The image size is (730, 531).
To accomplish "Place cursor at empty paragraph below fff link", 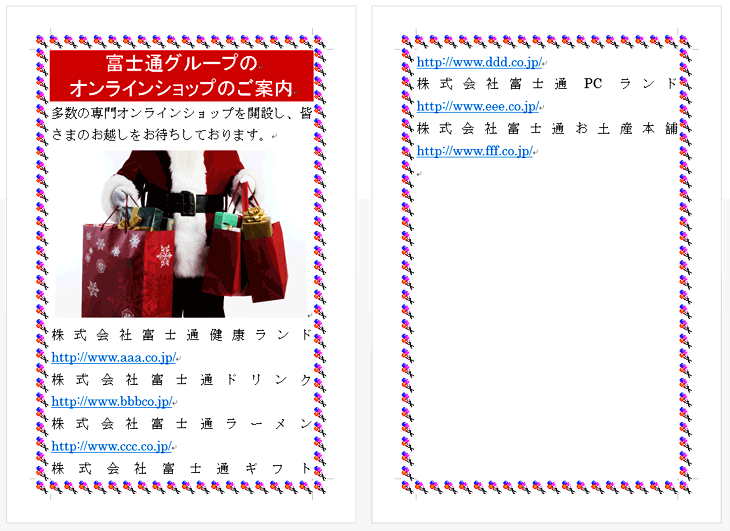I will click(419, 174).
